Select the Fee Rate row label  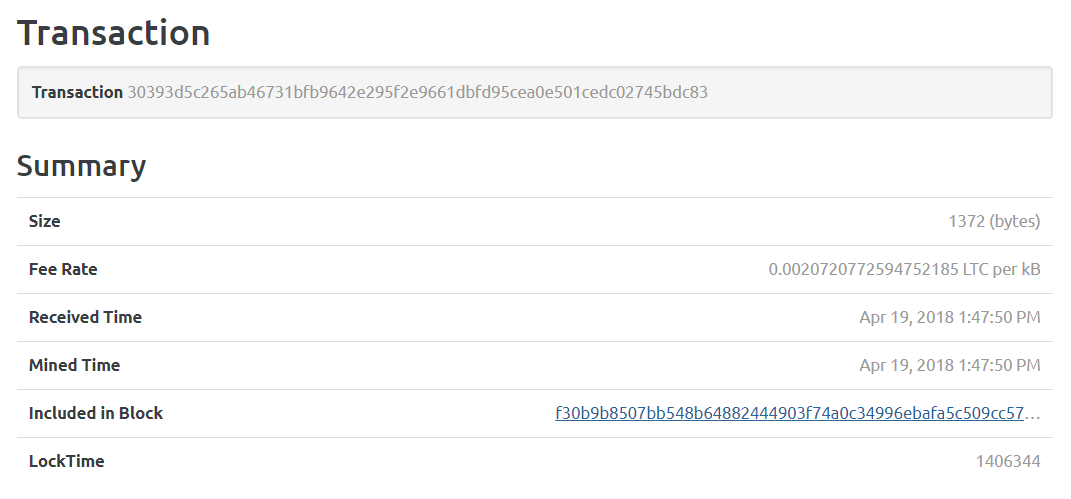pyautogui.click(x=63, y=269)
